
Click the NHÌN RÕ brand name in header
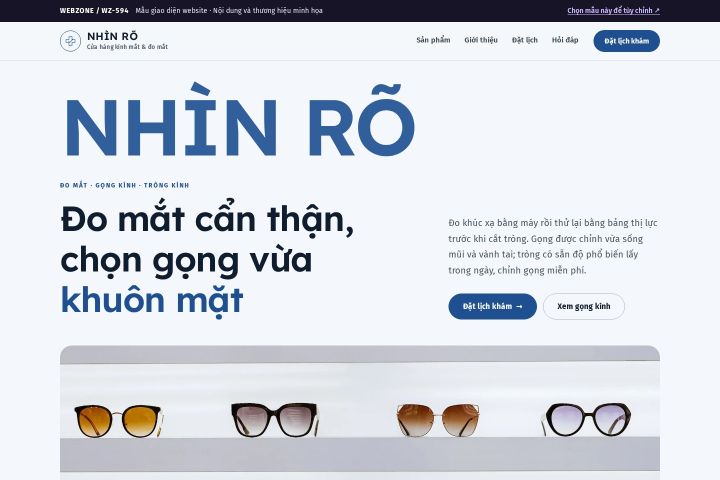tap(112, 36)
